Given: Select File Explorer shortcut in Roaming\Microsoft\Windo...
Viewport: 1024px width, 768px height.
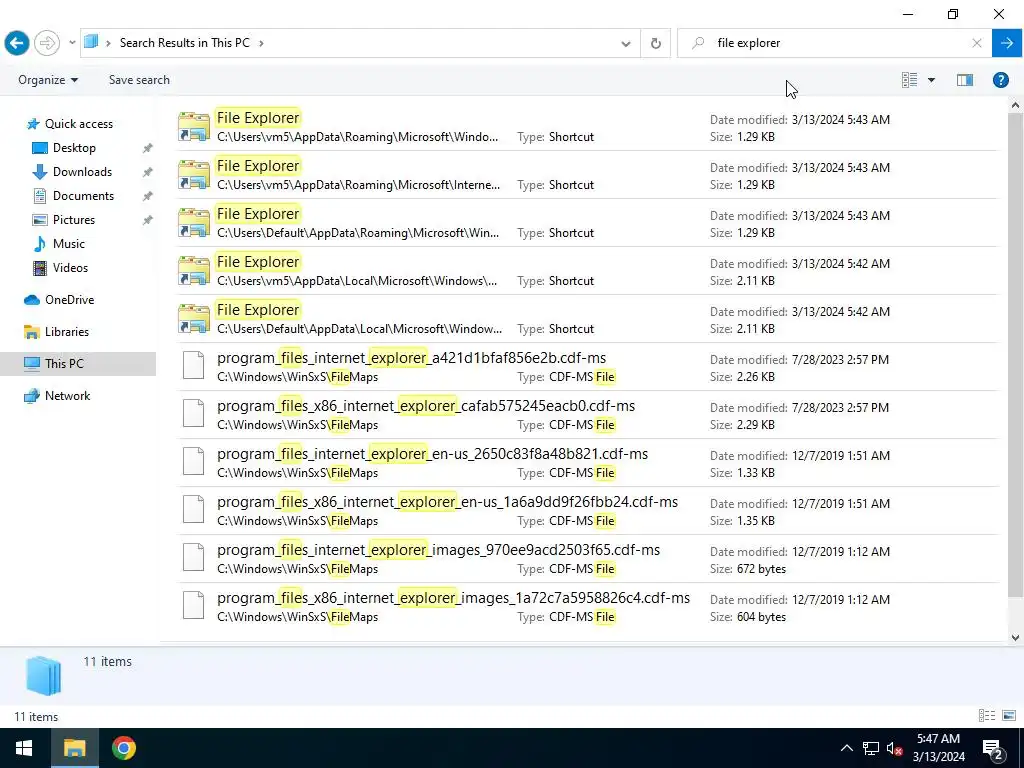Looking at the screenshot, I should (x=587, y=127).
